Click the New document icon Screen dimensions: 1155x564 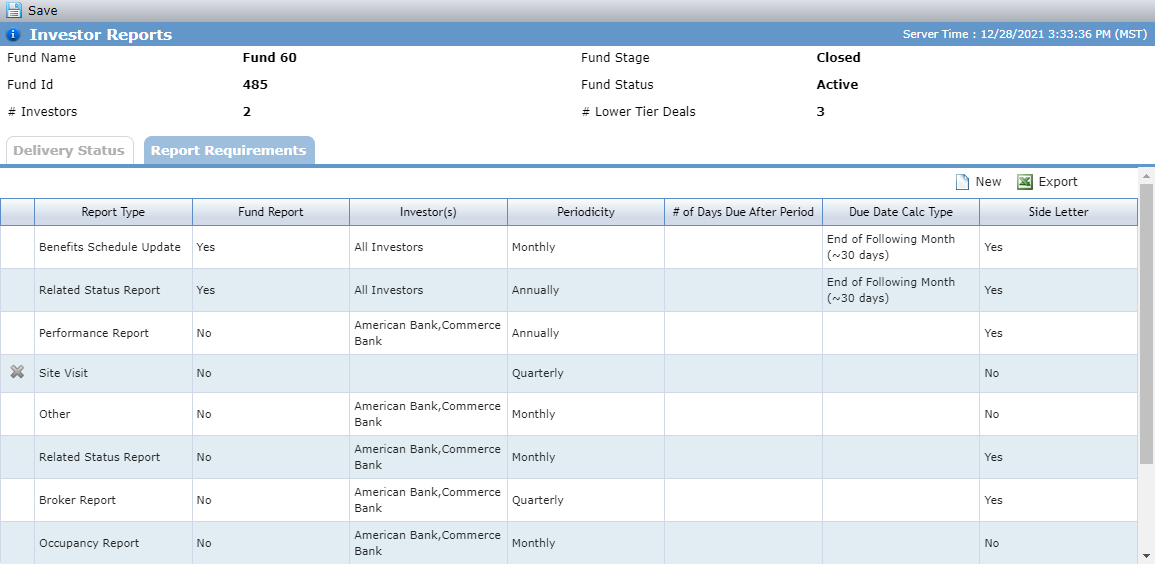click(962, 182)
